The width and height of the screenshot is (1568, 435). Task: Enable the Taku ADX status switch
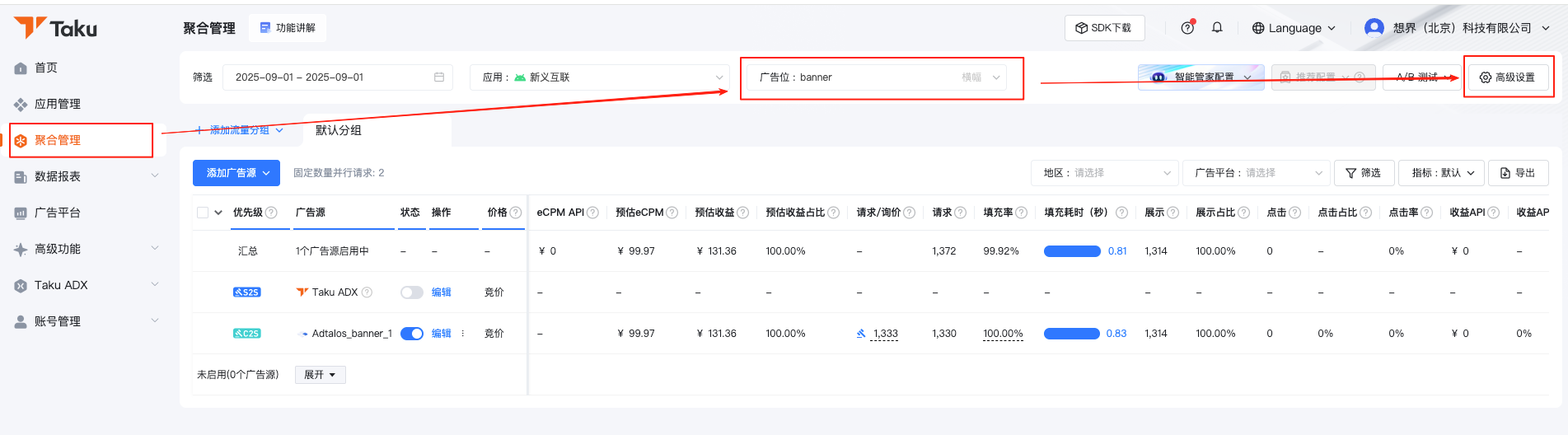point(411,292)
